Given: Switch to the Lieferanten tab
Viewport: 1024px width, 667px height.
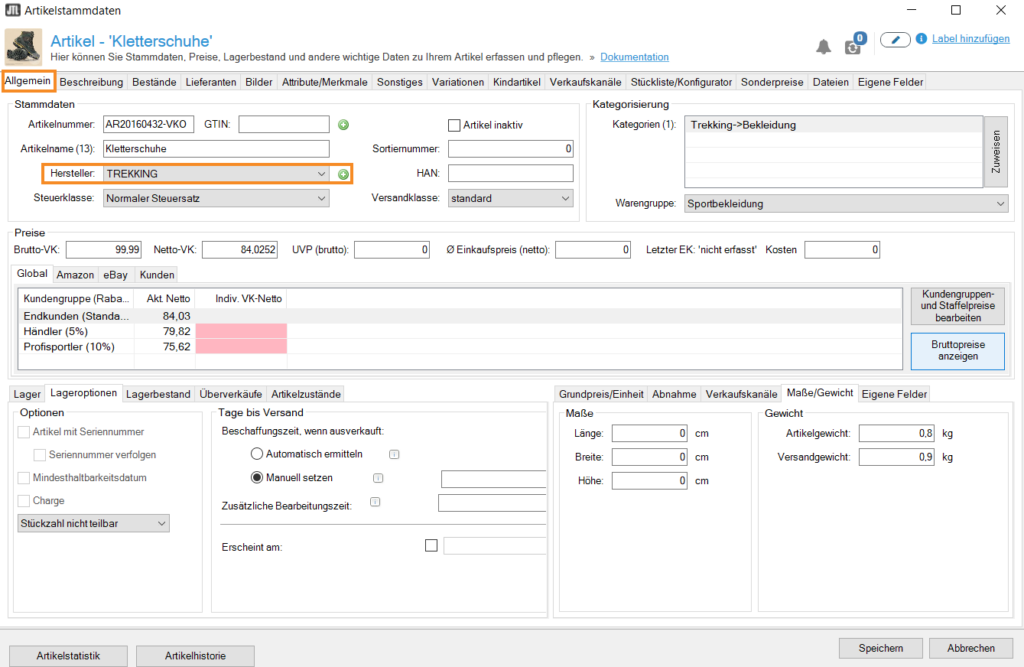Looking at the screenshot, I should click(x=184, y=82).
